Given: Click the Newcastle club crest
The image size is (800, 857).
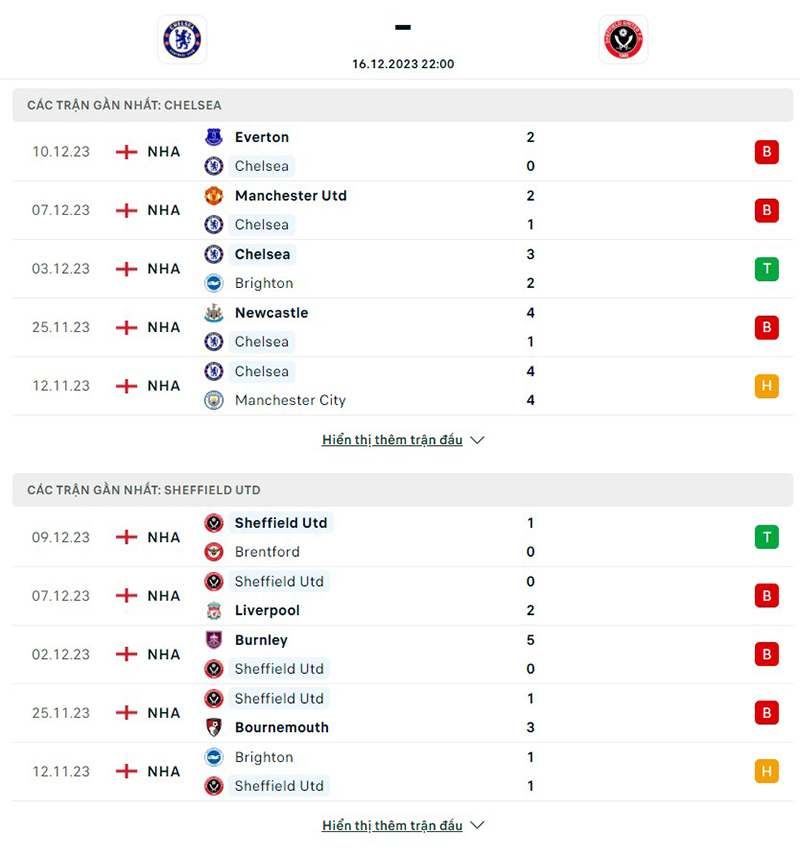Looking at the screenshot, I should pyautogui.click(x=216, y=313).
